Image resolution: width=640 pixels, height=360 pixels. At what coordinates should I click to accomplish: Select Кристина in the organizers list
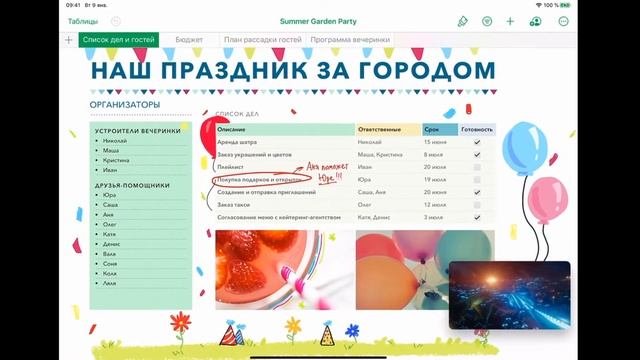116,160
